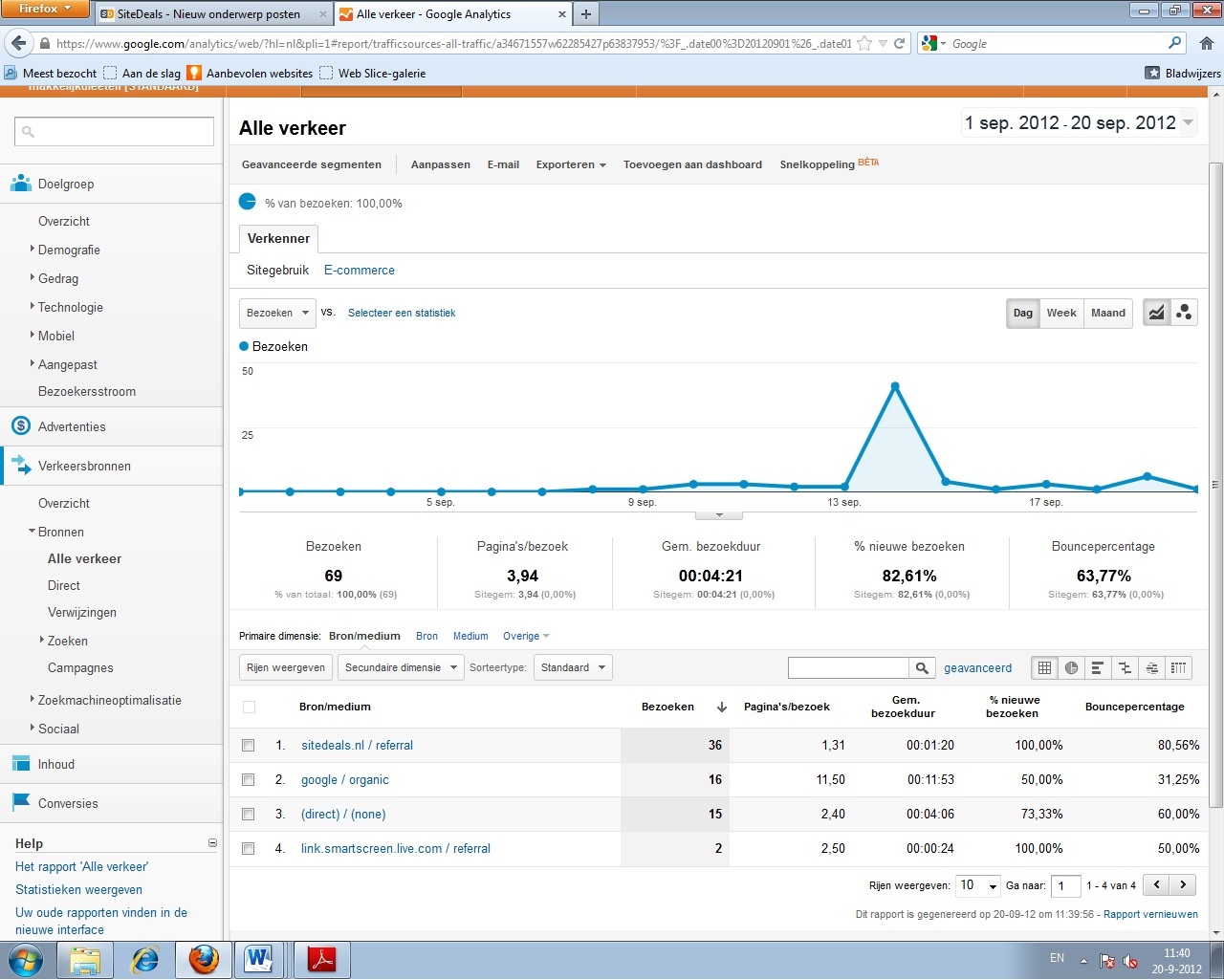The height and width of the screenshot is (980, 1224).
Task: Set the chart interval to Week
Action: coord(1061,313)
